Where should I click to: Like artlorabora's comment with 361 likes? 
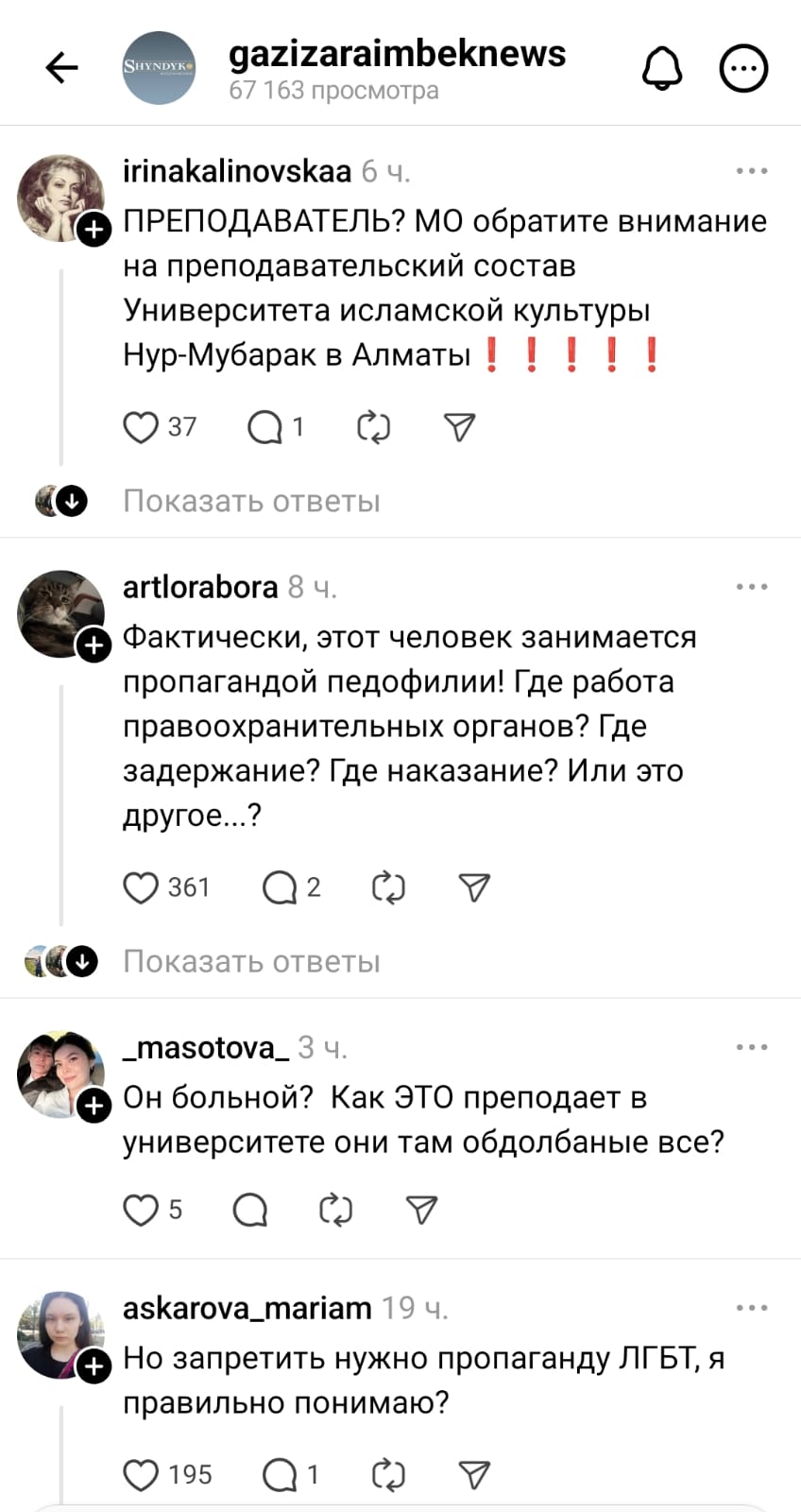click(x=141, y=888)
